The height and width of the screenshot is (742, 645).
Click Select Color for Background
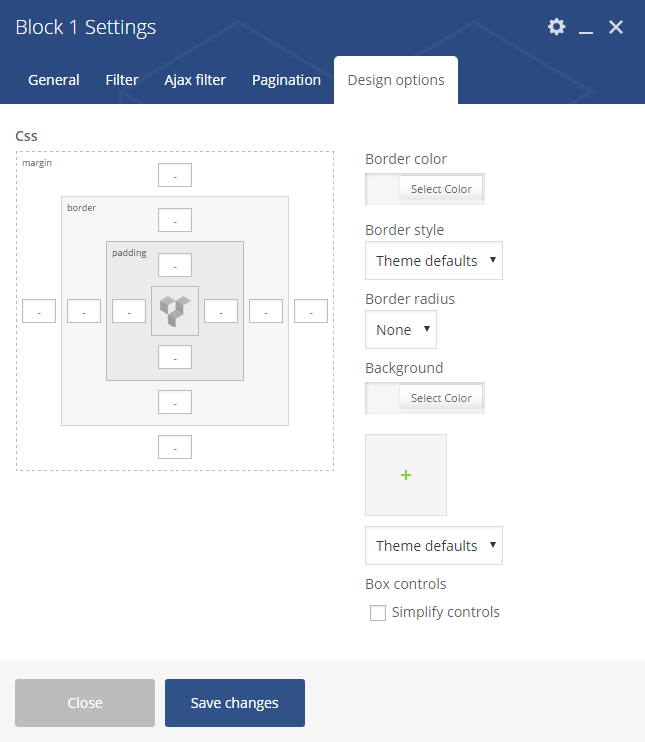point(441,398)
